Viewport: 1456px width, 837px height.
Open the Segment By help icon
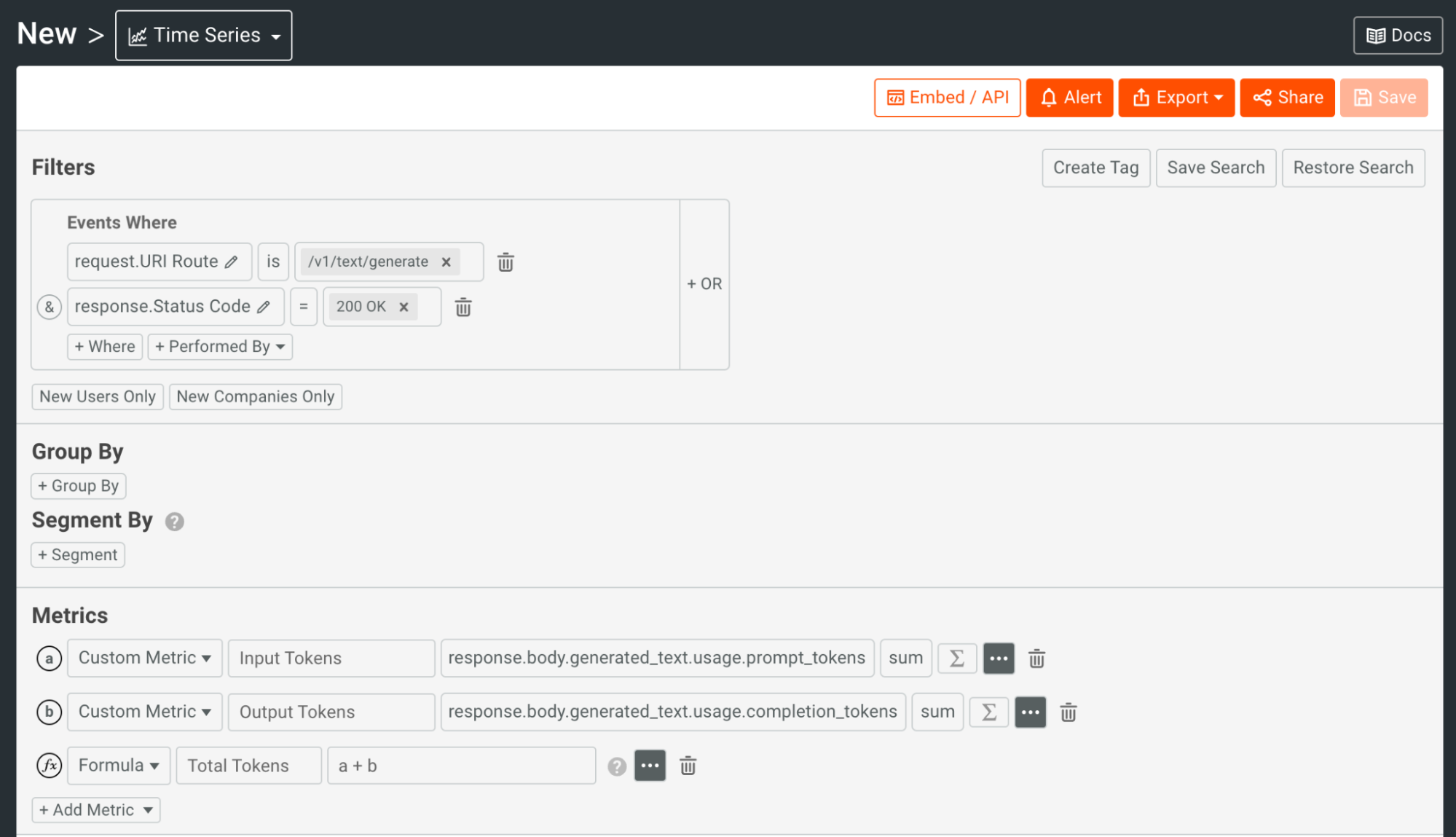click(174, 522)
